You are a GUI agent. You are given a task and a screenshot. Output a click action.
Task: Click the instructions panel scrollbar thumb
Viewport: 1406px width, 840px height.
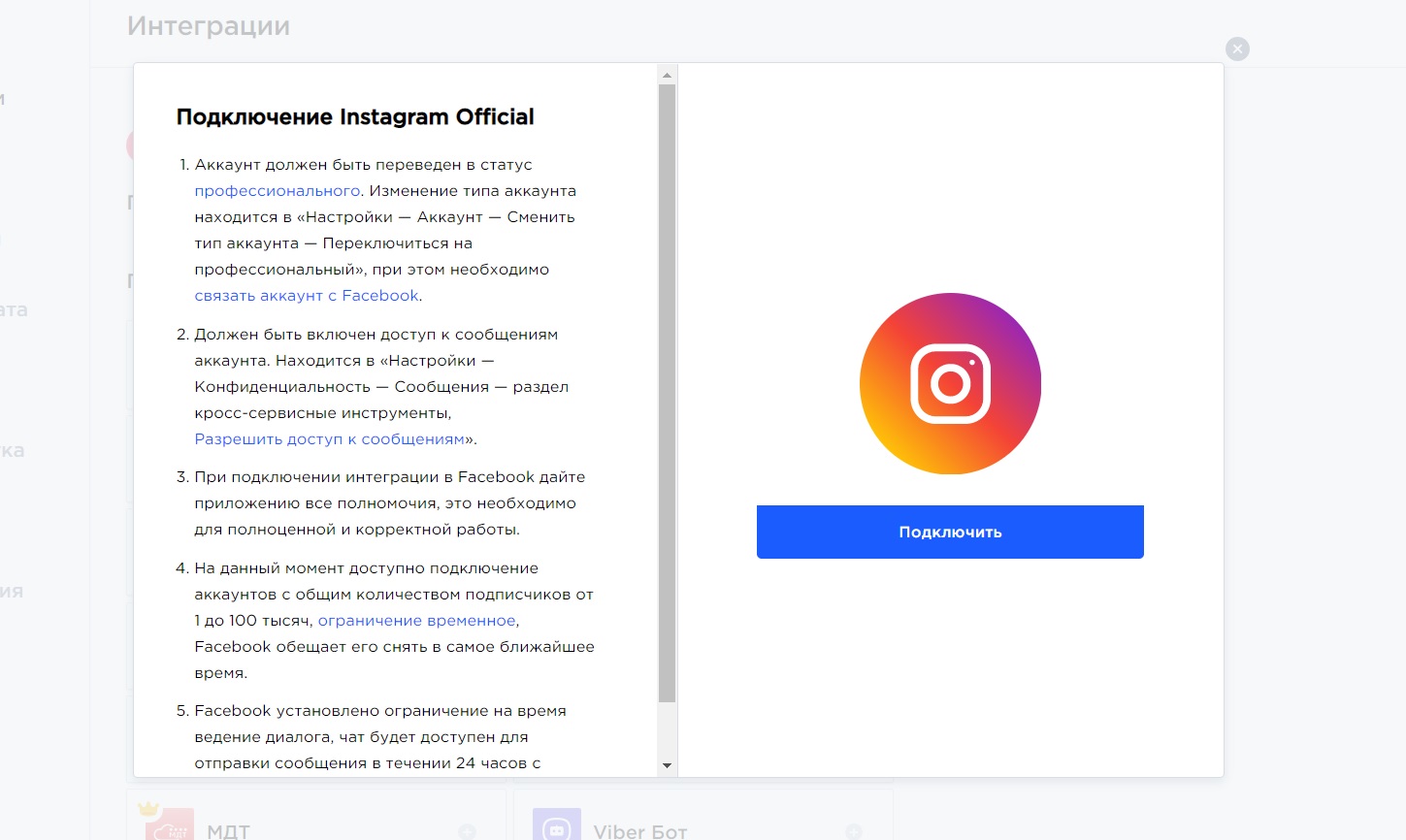pyautogui.click(x=667, y=388)
